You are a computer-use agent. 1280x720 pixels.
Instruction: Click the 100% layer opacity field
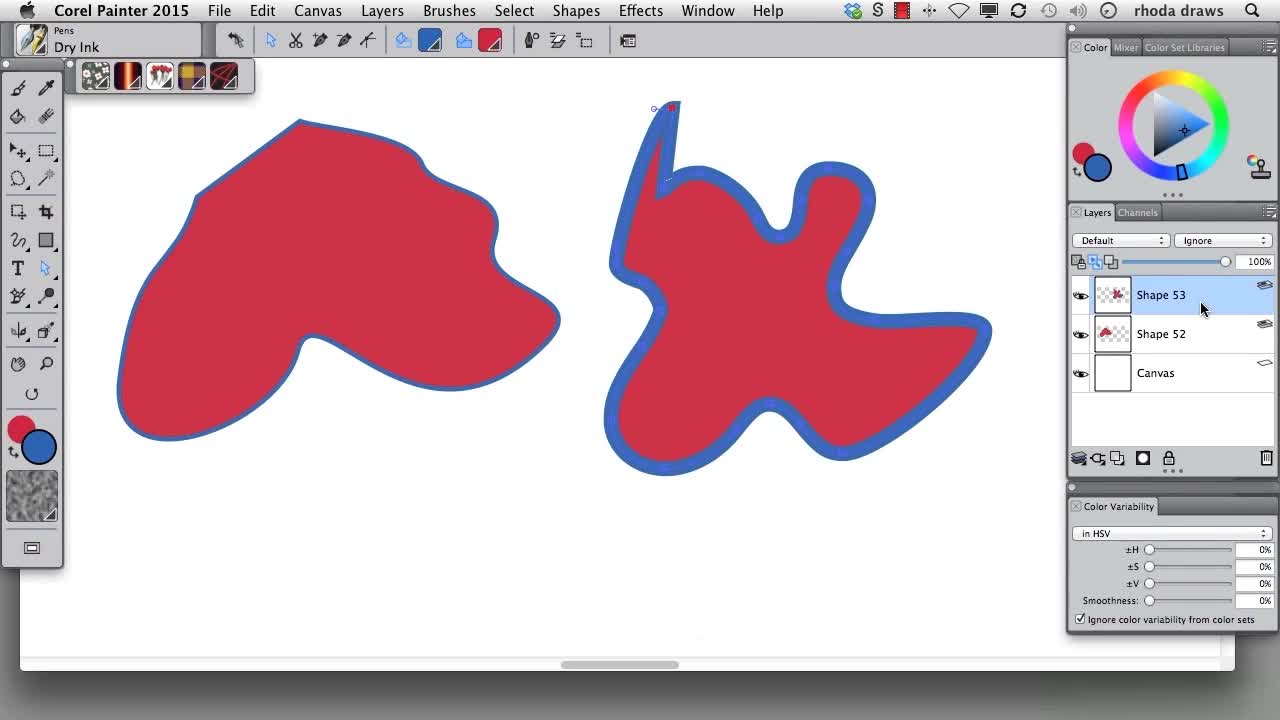1254,262
